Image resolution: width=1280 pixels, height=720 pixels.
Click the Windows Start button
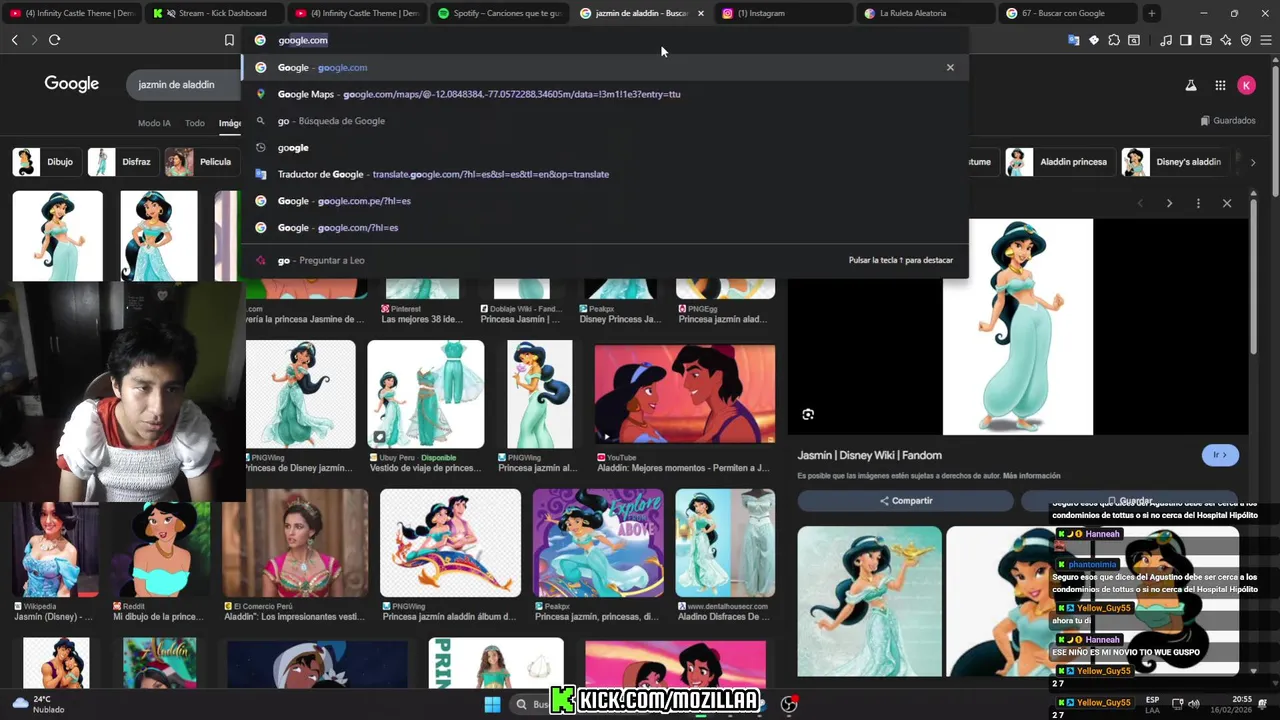pyautogui.click(x=492, y=704)
